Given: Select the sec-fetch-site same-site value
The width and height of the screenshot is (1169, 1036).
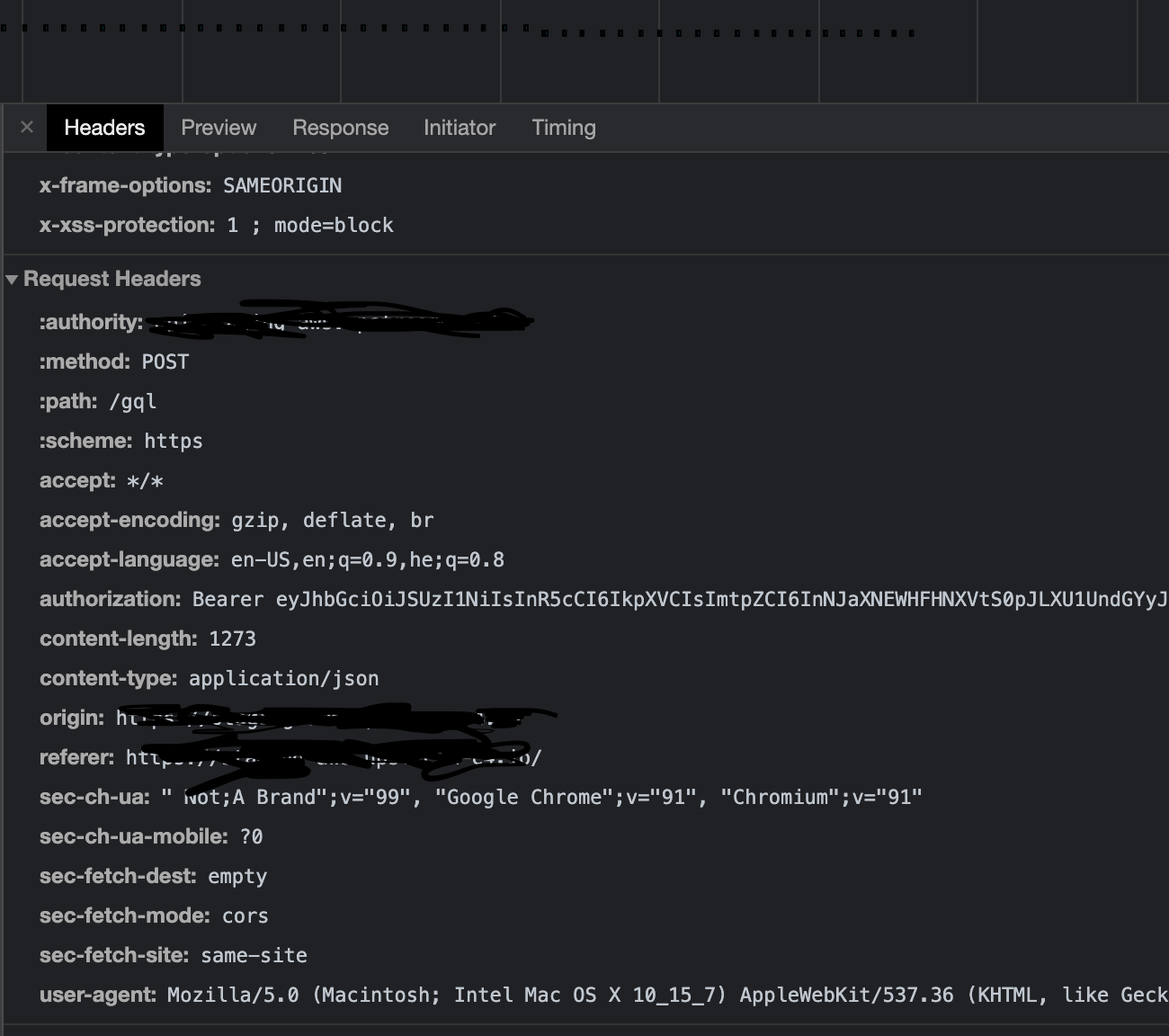Looking at the screenshot, I should (x=254, y=956).
